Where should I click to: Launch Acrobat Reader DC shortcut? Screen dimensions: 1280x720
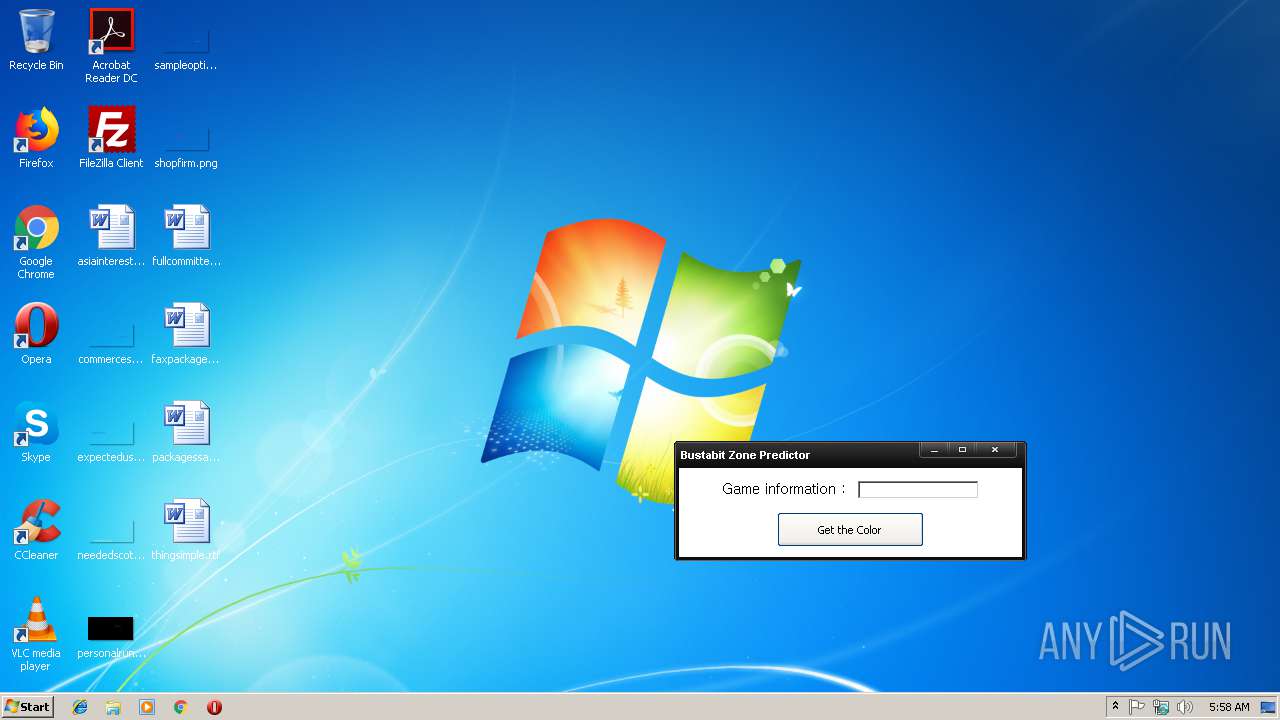111,46
